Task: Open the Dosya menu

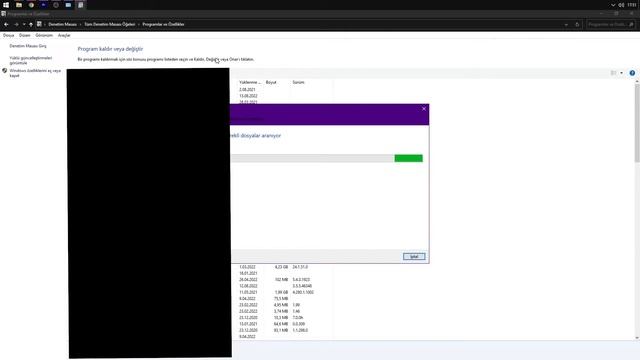Action: coord(9,36)
